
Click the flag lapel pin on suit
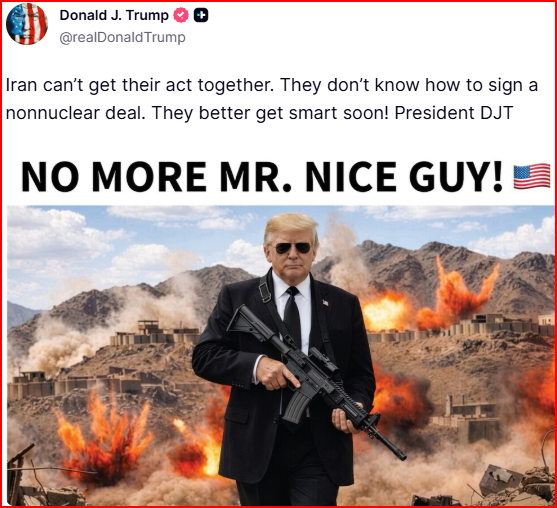[x=325, y=303]
